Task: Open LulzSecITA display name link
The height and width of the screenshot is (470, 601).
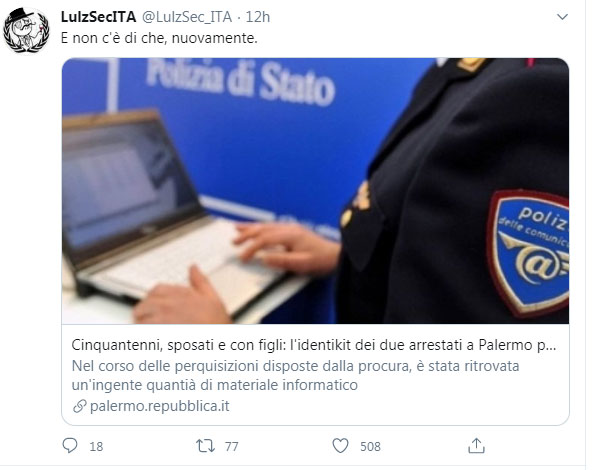Action: pyautogui.click(x=99, y=17)
